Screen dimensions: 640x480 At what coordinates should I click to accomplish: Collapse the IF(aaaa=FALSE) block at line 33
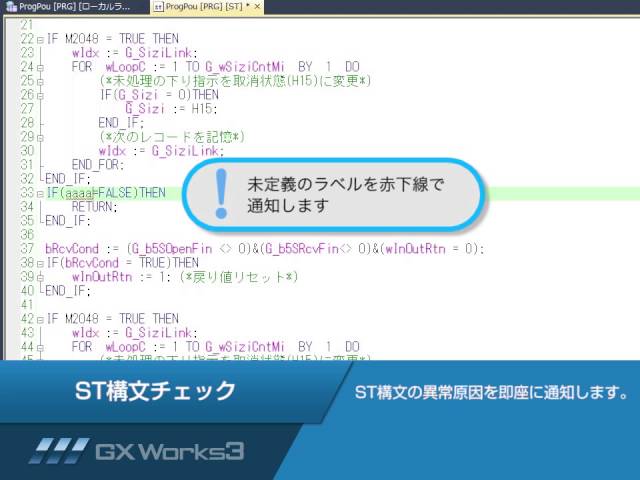40,194
